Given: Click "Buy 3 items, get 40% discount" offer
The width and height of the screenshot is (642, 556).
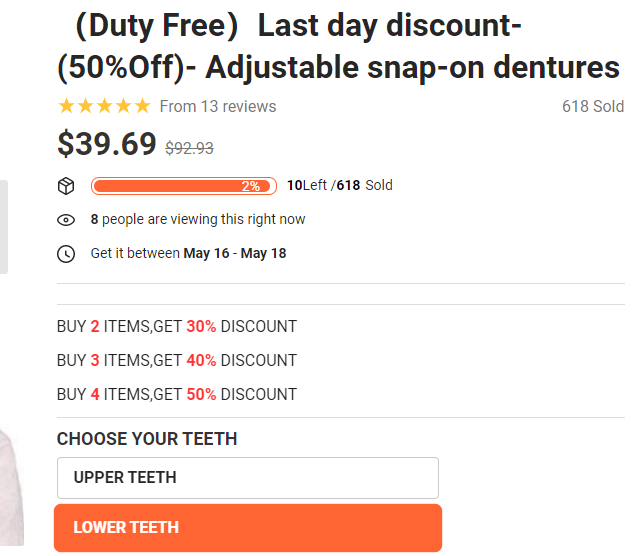Looking at the screenshot, I should (177, 360).
